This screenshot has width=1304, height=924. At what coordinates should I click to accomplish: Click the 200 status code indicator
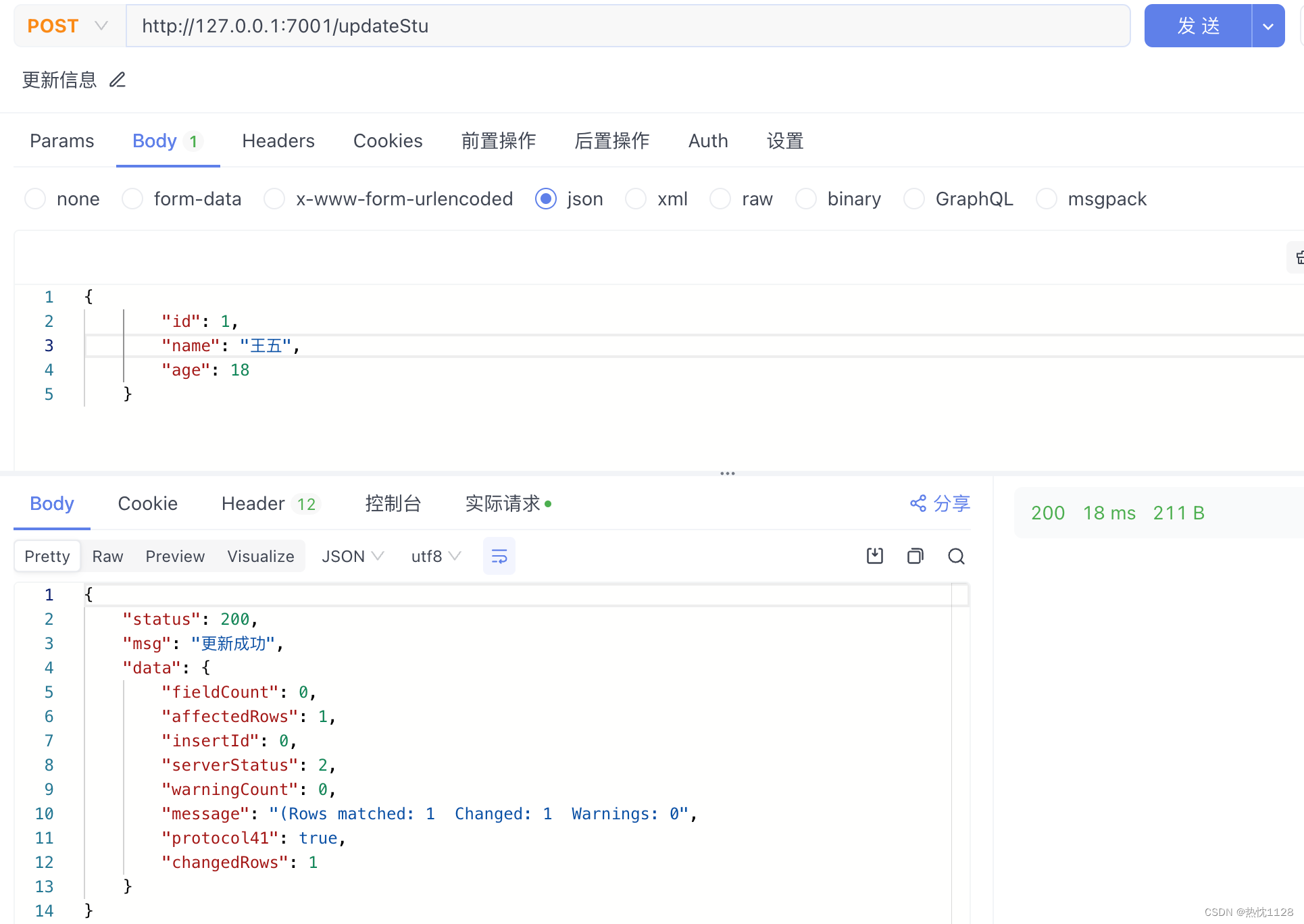(x=1048, y=513)
